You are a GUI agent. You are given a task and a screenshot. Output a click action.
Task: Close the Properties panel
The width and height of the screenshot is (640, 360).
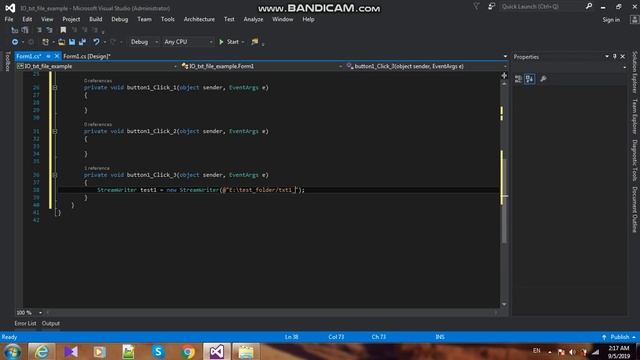(x=622, y=57)
